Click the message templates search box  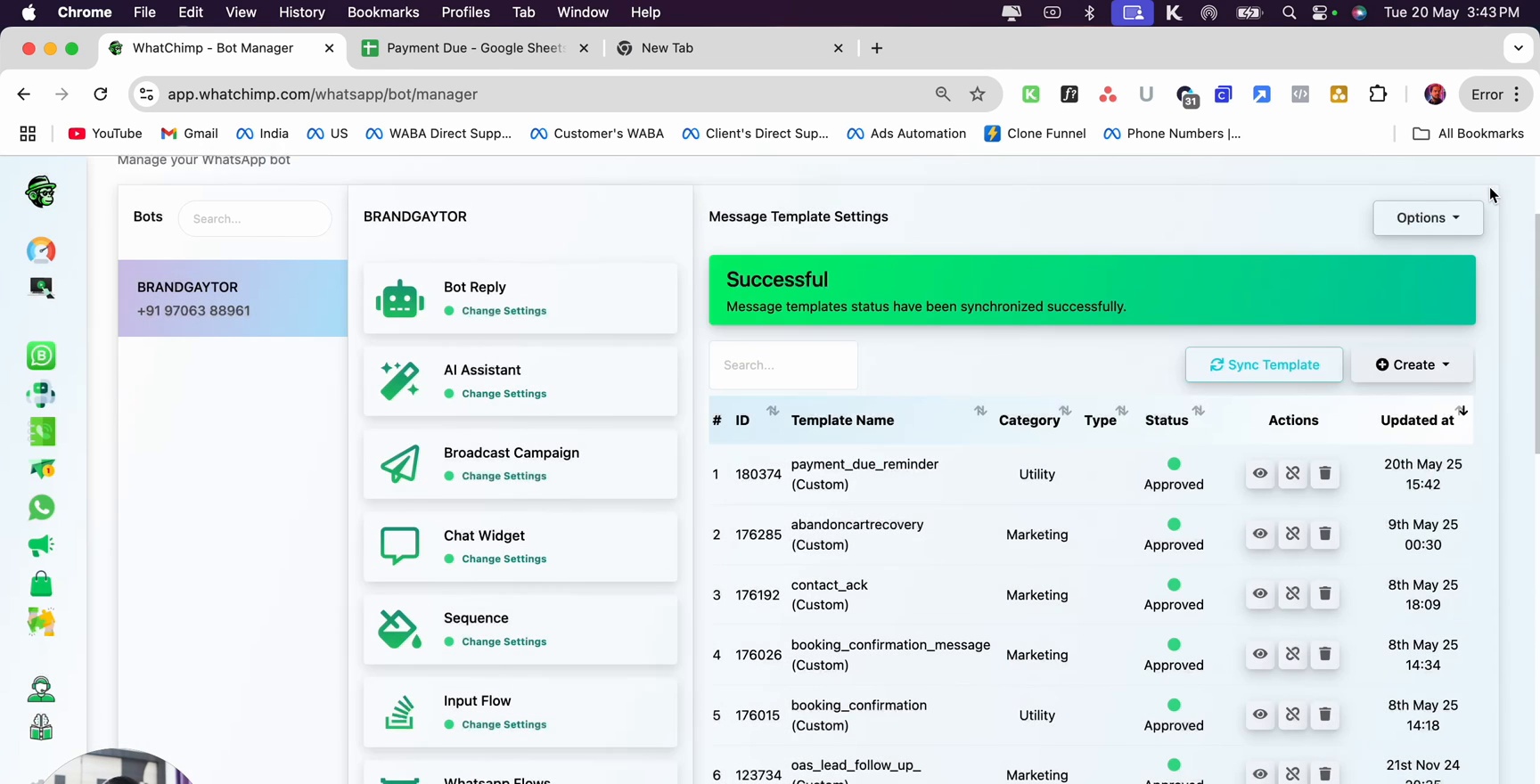click(783, 365)
